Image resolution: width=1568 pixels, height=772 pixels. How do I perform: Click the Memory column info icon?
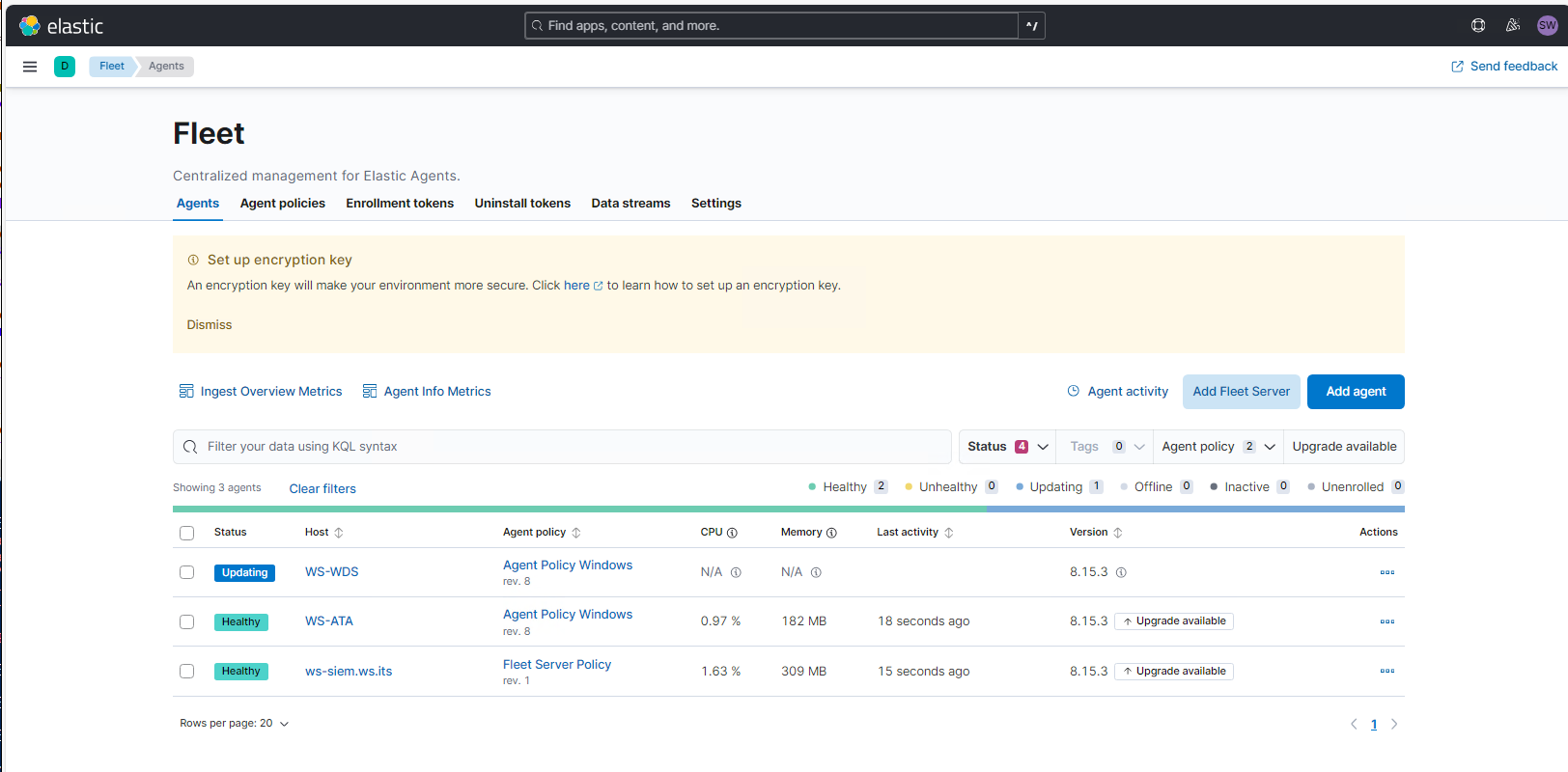tap(831, 533)
